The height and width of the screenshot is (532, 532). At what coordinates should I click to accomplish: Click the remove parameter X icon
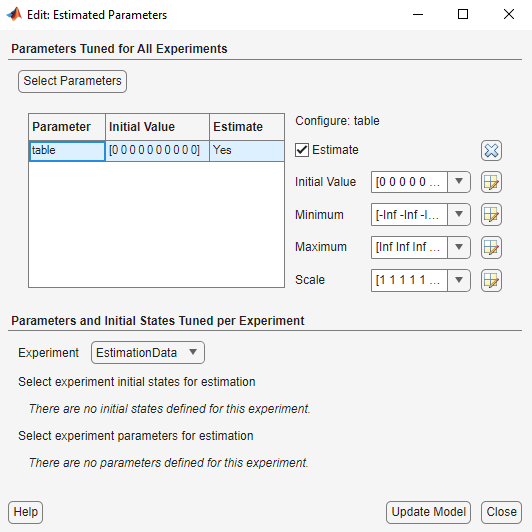point(491,150)
